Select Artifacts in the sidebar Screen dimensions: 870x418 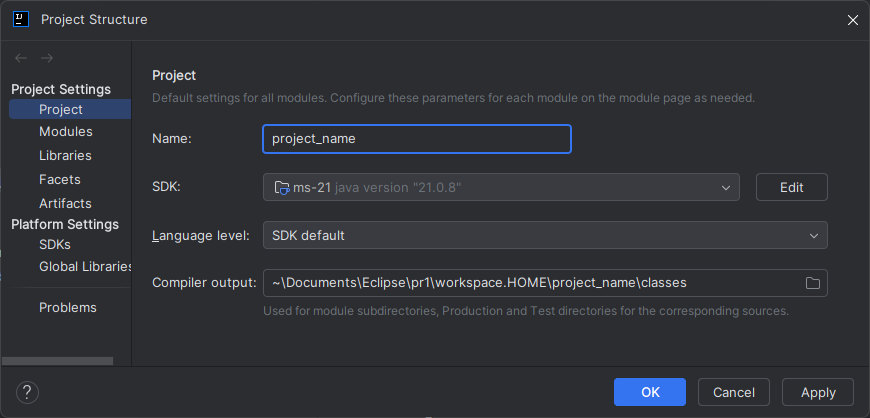65,203
